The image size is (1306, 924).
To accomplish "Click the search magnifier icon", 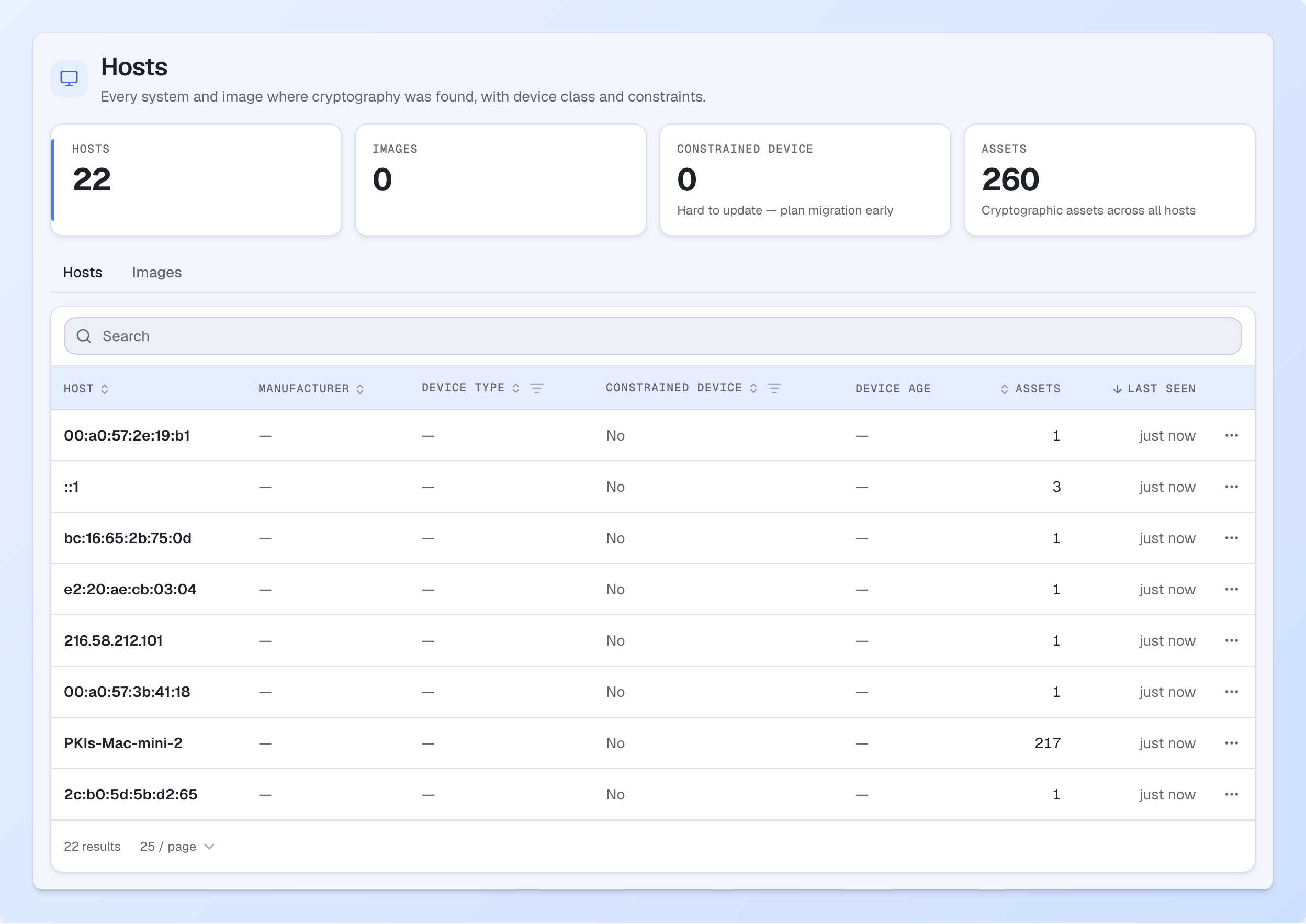I will tap(84, 336).
